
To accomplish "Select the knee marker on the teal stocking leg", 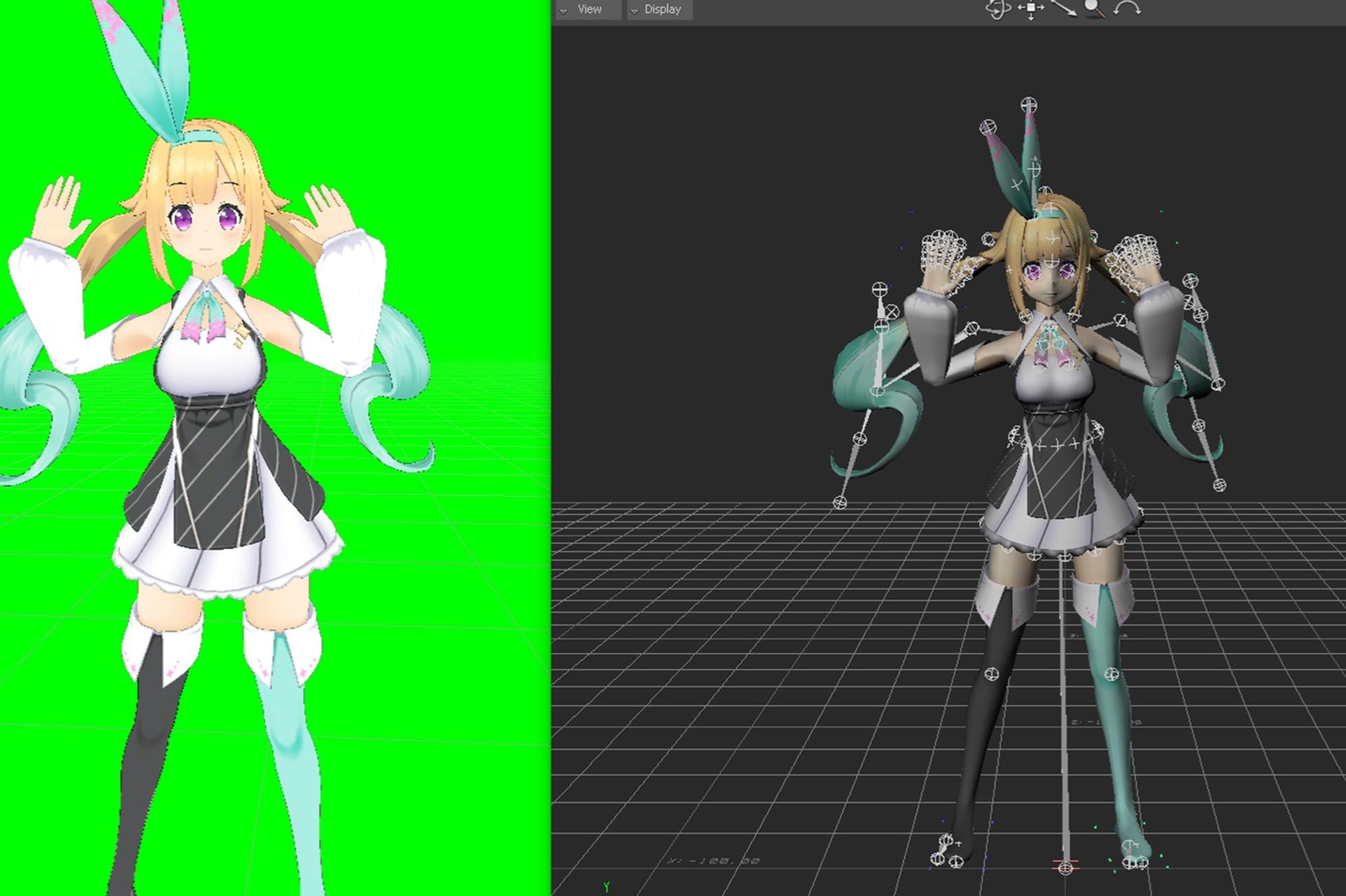I will [x=1110, y=673].
